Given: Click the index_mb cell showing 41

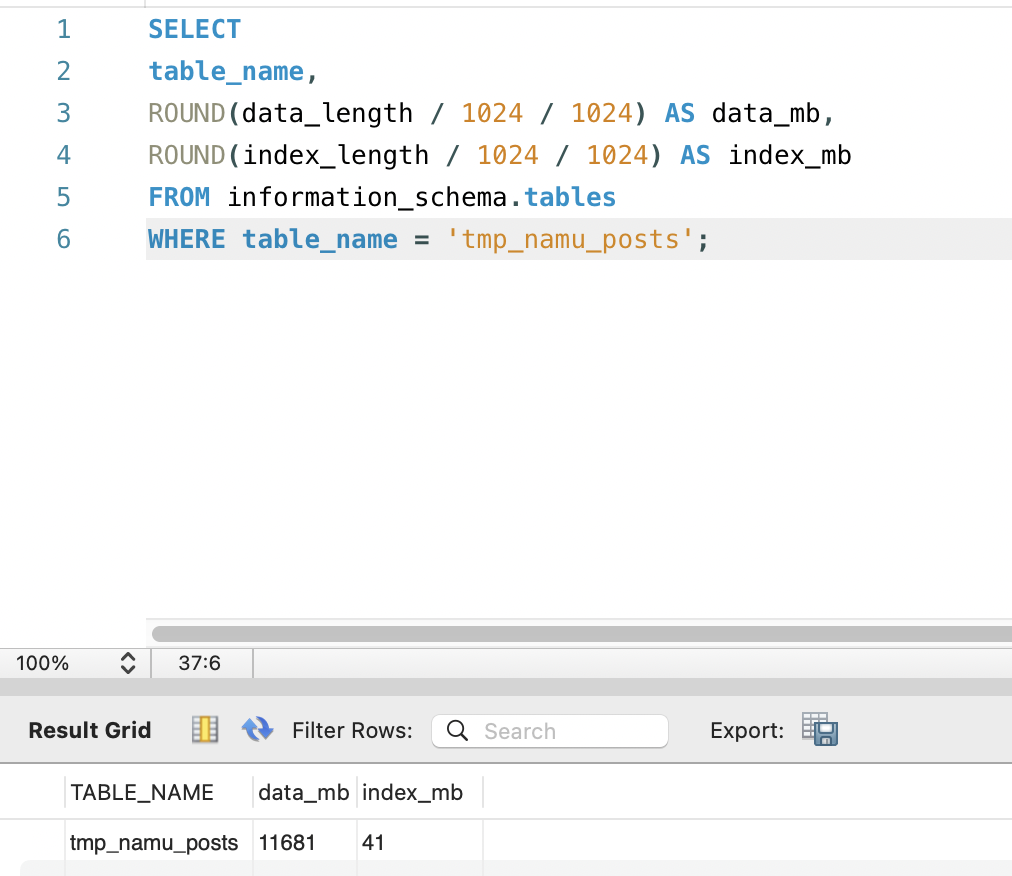Looking at the screenshot, I should (374, 843).
